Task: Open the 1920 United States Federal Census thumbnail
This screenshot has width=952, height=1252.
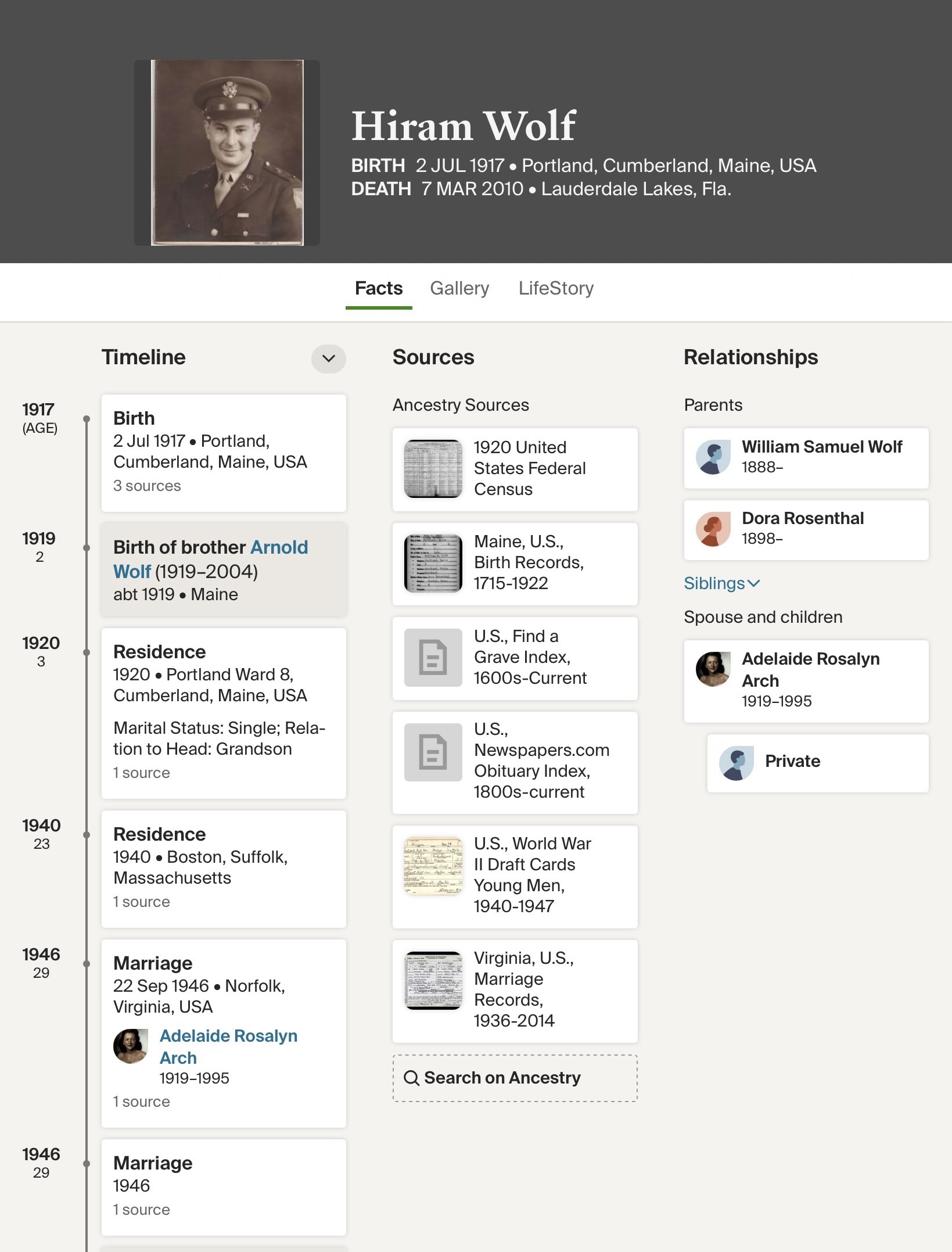Action: pyautogui.click(x=433, y=469)
